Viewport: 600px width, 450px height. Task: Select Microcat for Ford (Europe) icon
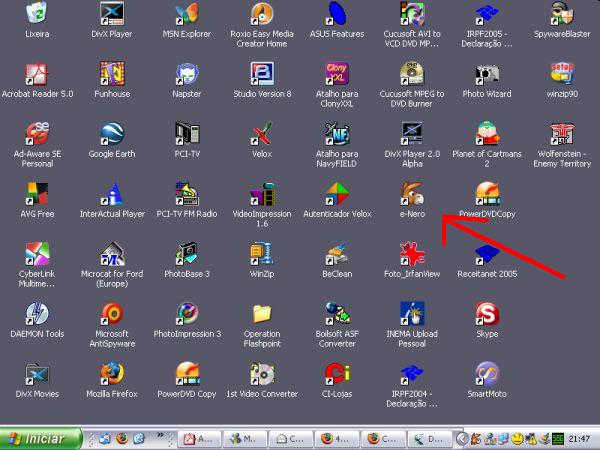(x=112, y=253)
